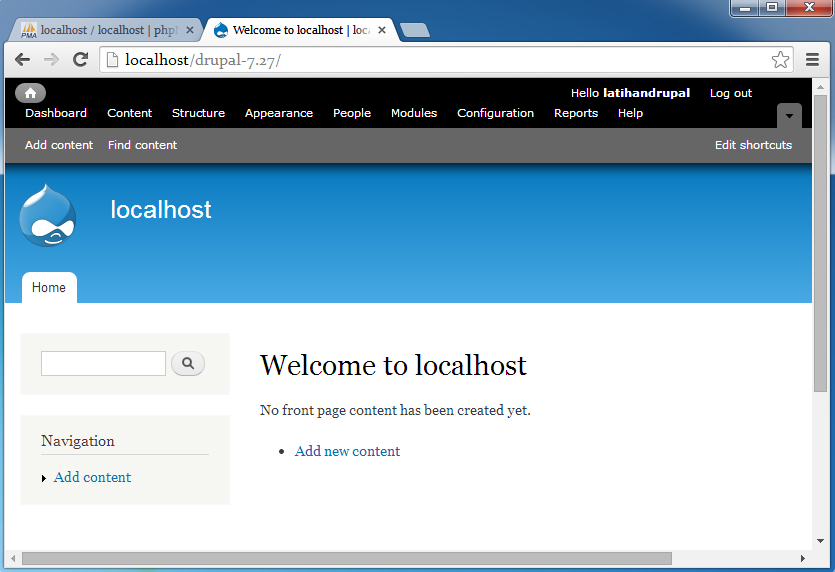Open a new browser tab
Viewport: 835px width, 572px height.
click(x=415, y=30)
